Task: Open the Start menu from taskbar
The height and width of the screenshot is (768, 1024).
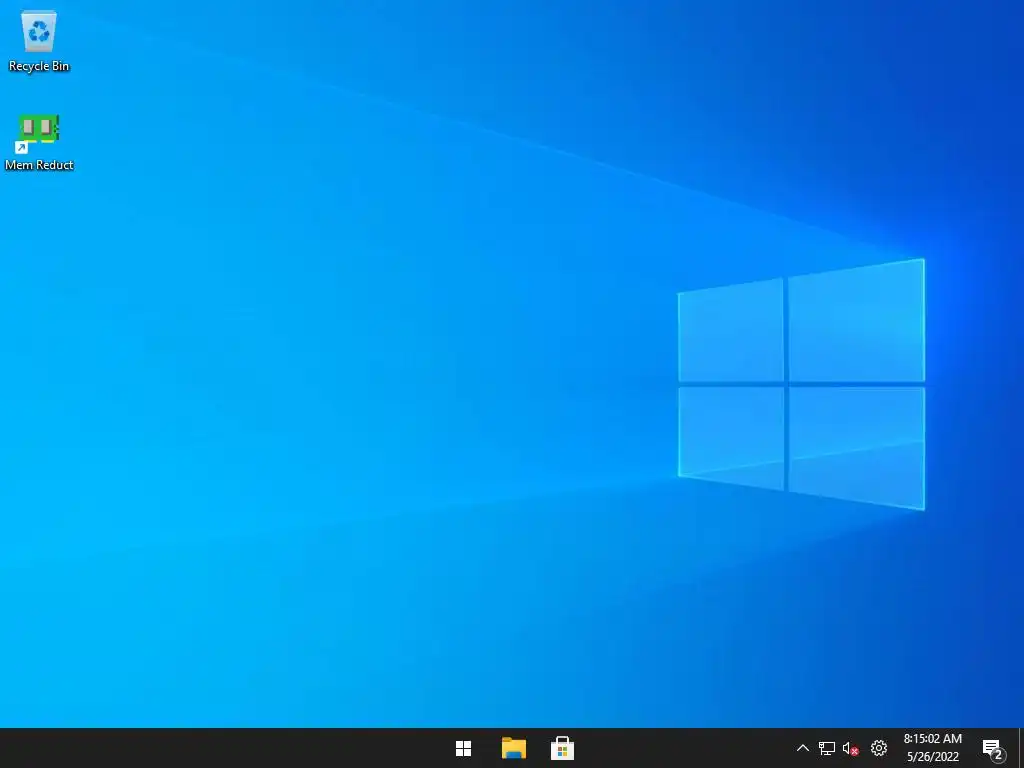Action: tap(464, 748)
